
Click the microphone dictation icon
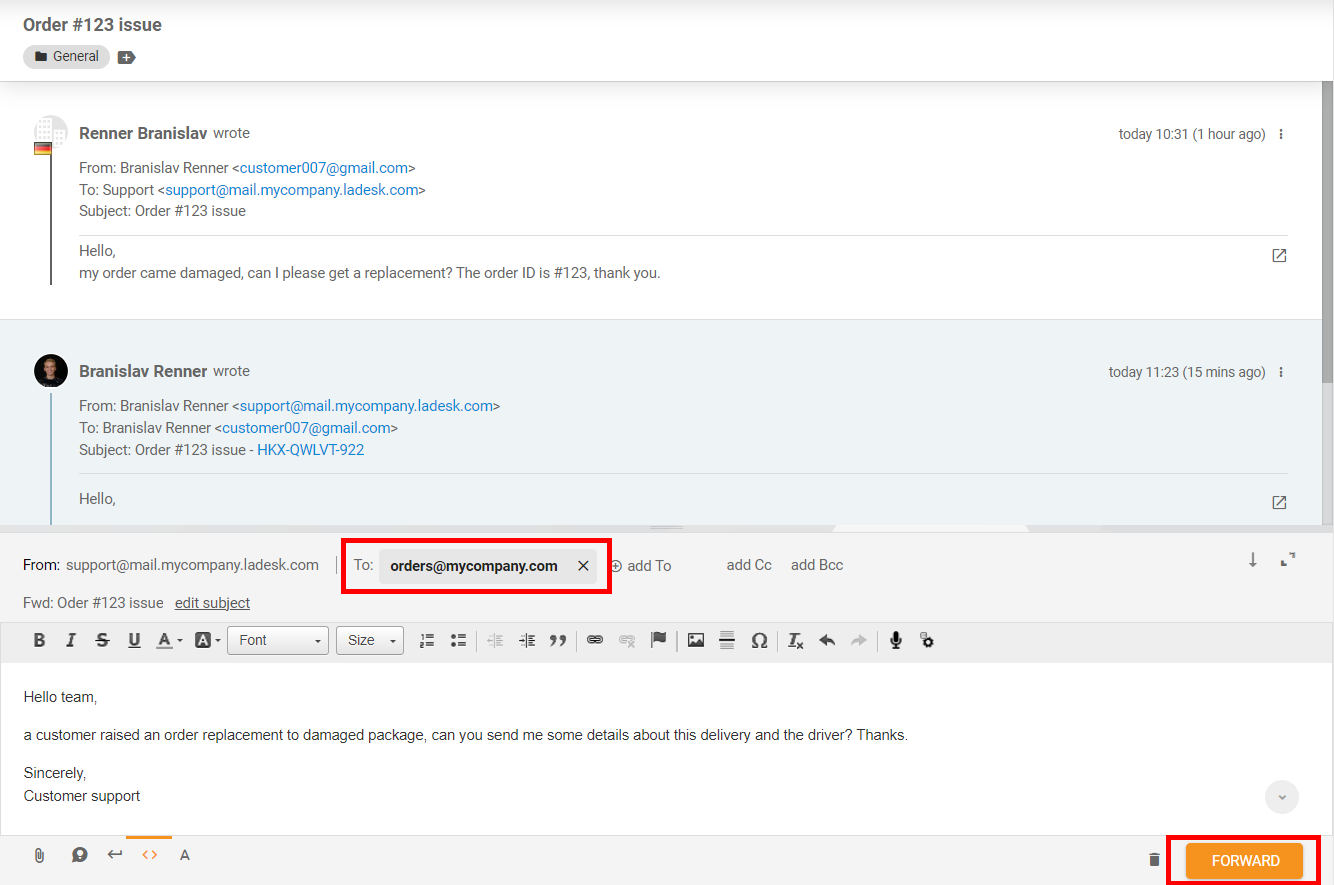pos(896,640)
